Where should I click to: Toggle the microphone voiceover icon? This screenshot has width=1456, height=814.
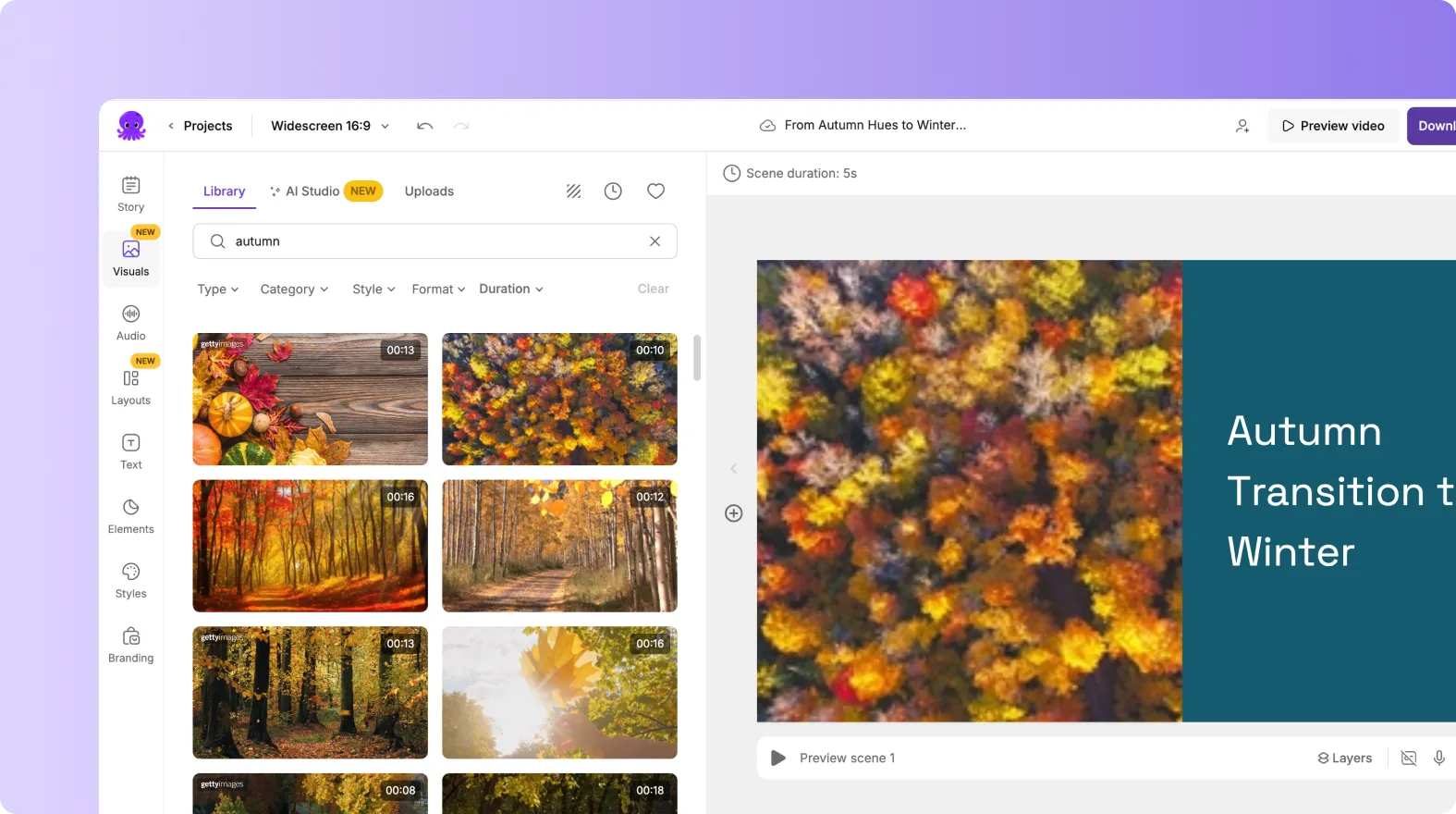pos(1438,758)
